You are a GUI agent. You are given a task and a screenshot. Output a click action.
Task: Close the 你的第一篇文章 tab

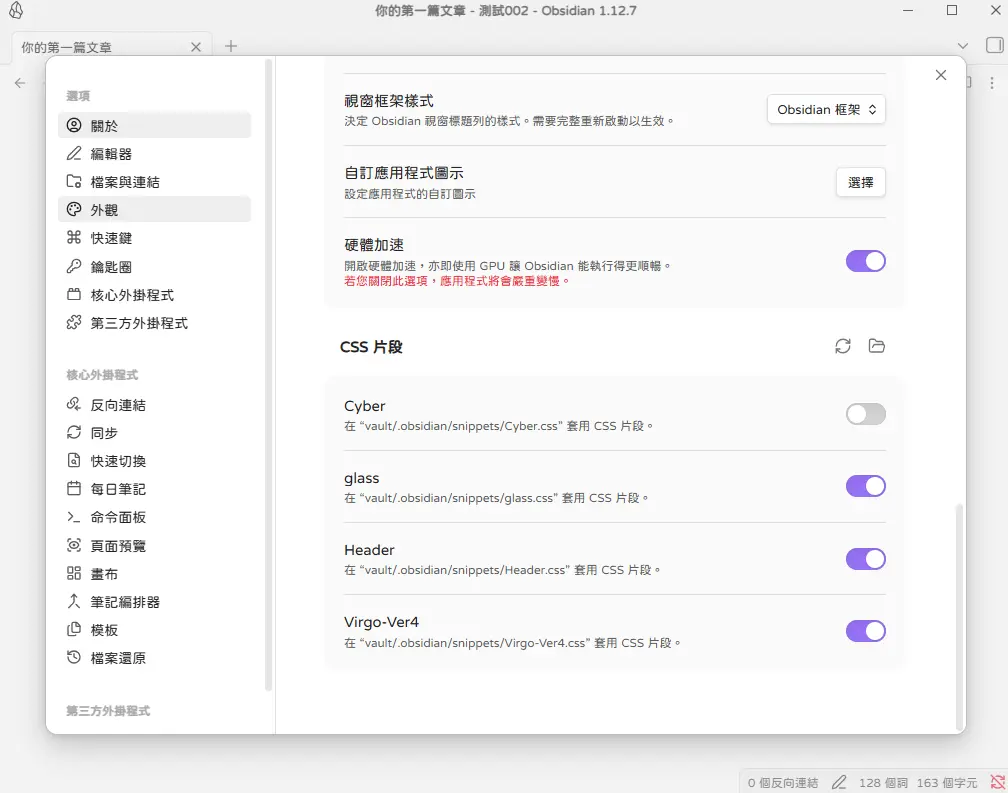pyautogui.click(x=196, y=47)
